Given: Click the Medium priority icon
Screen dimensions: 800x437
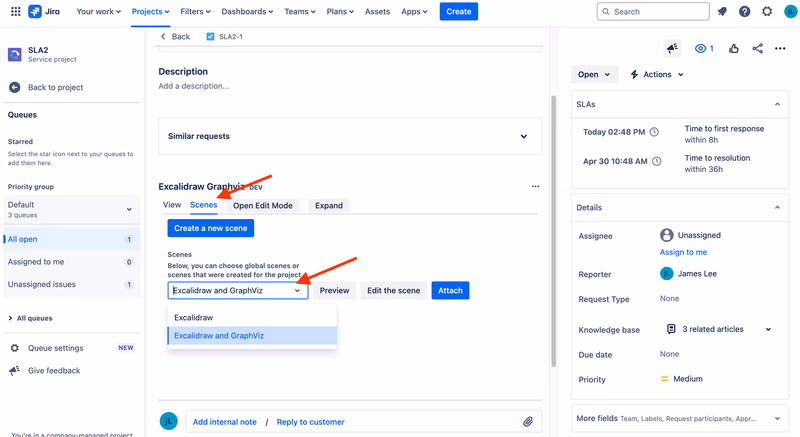Looking at the screenshot, I should 664,379.
